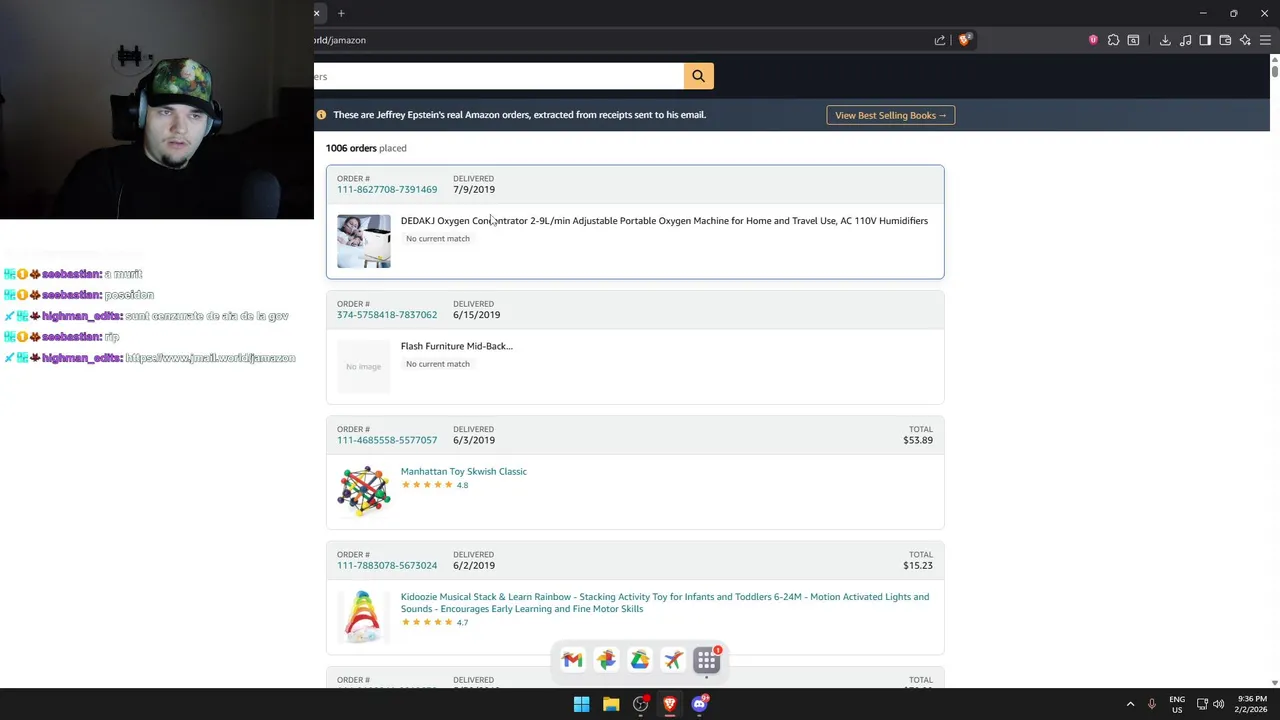
Task: Click the address bar URL text
Action: click(x=340, y=40)
